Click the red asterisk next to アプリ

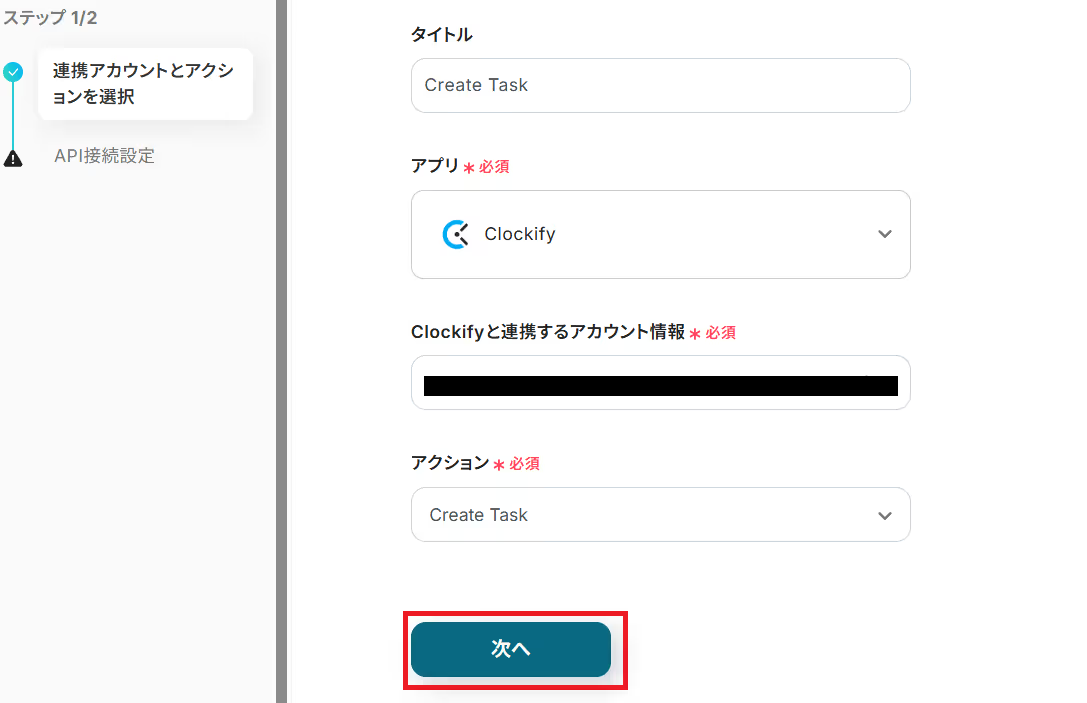click(x=468, y=168)
